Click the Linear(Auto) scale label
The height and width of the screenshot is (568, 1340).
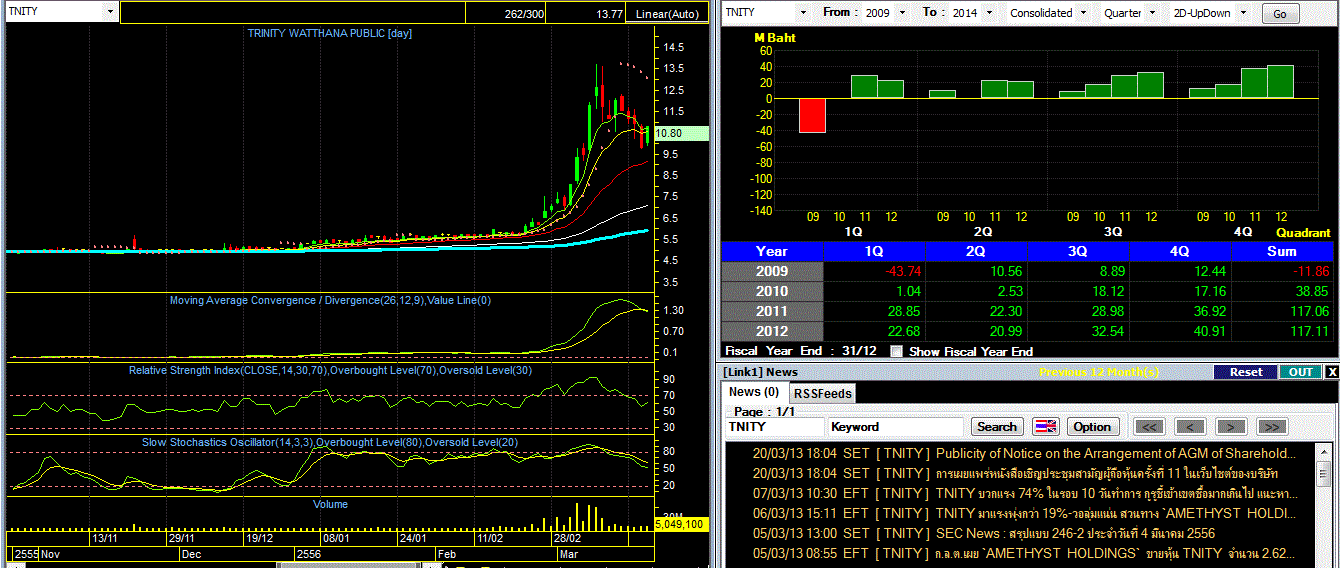coord(668,14)
